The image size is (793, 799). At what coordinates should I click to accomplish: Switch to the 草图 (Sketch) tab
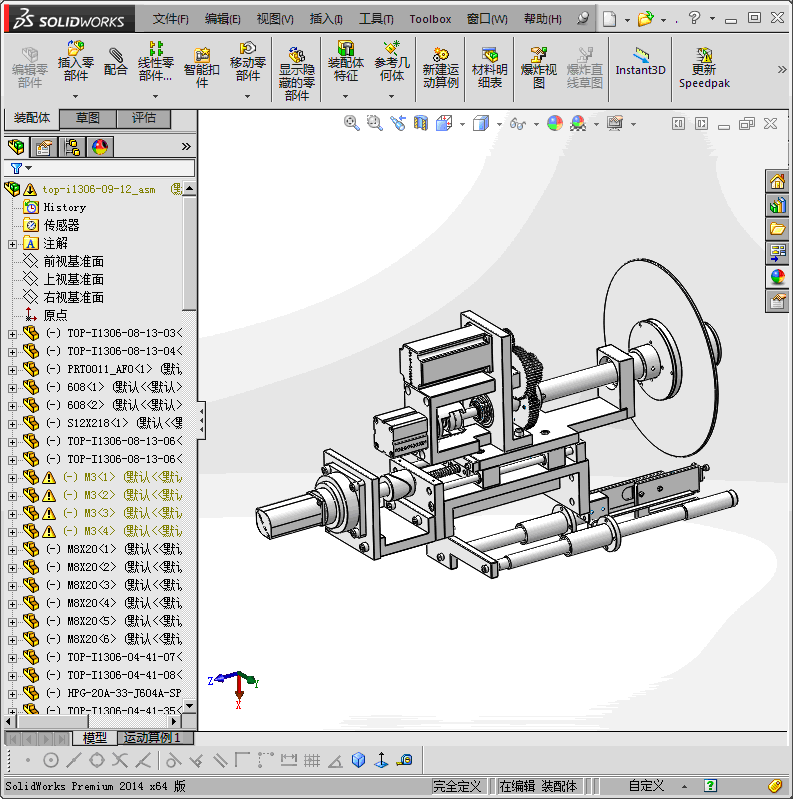tap(88, 118)
